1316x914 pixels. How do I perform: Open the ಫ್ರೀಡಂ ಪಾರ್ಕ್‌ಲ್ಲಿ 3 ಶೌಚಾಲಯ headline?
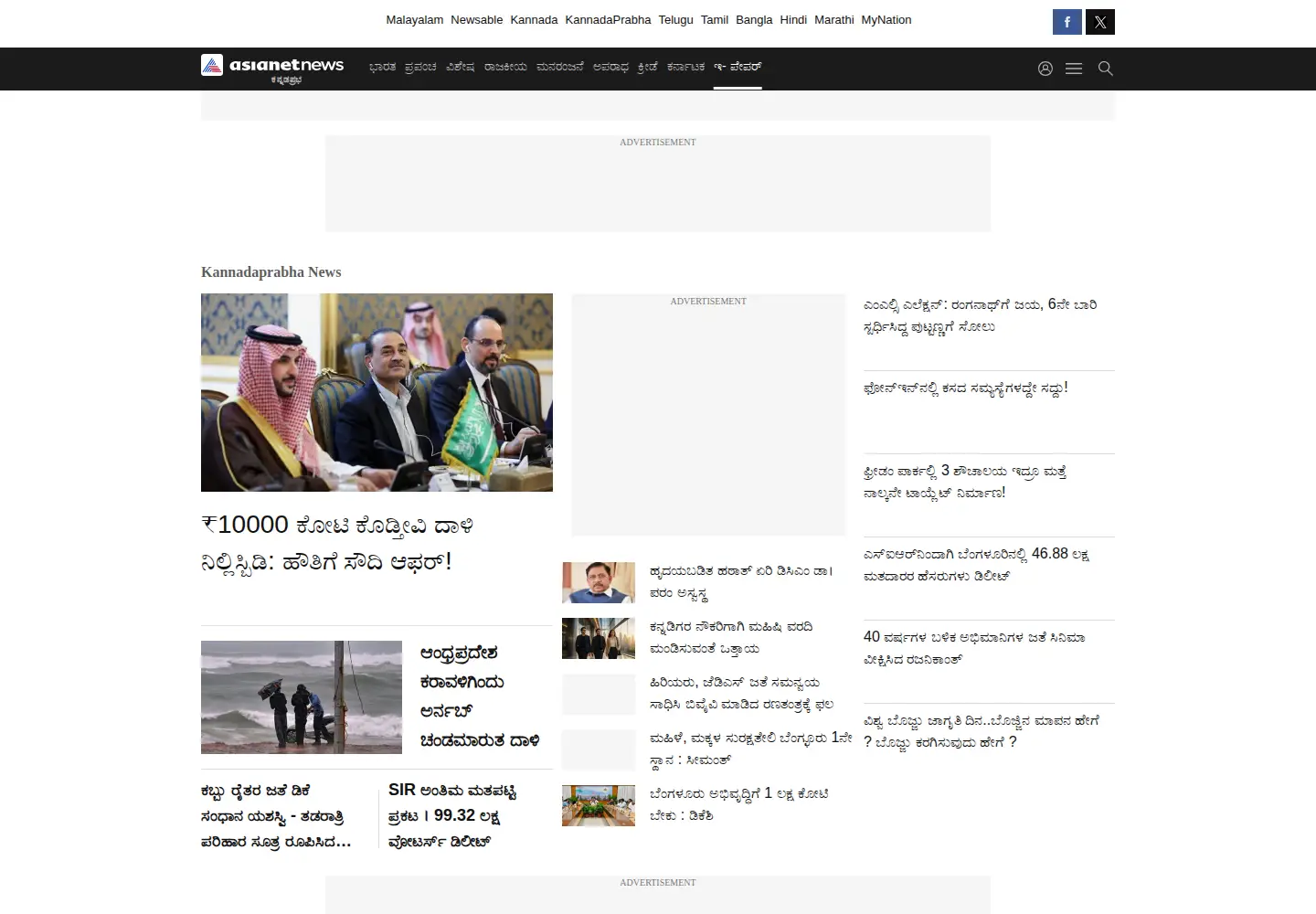(965, 482)
